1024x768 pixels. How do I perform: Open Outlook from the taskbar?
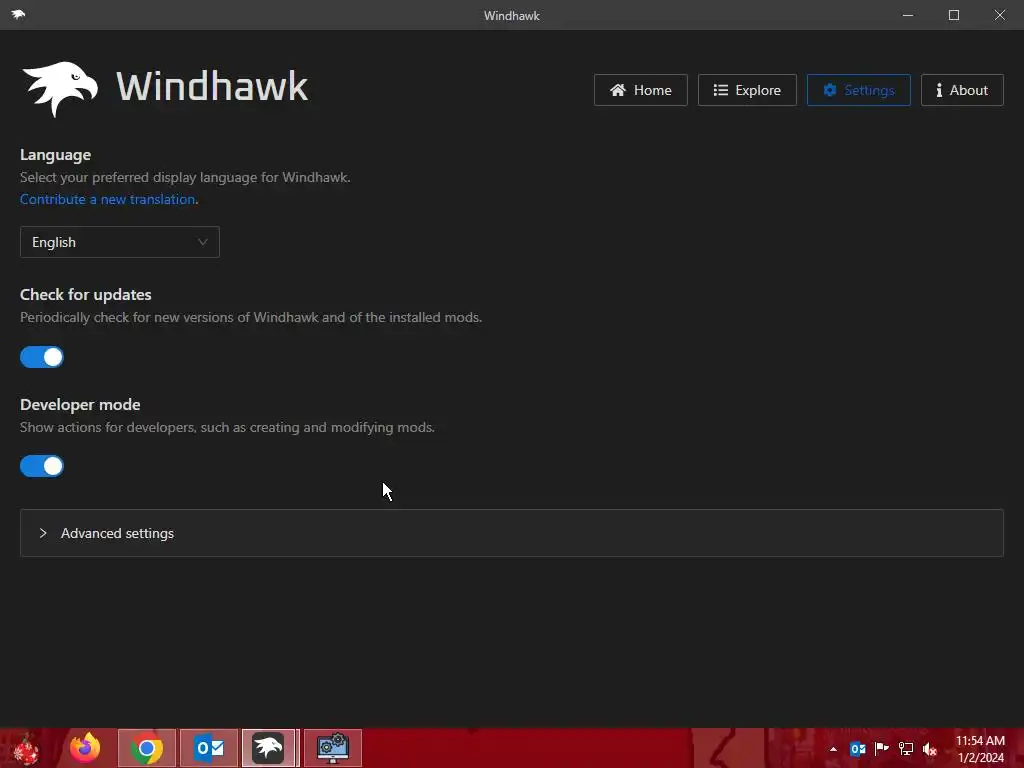209,748
